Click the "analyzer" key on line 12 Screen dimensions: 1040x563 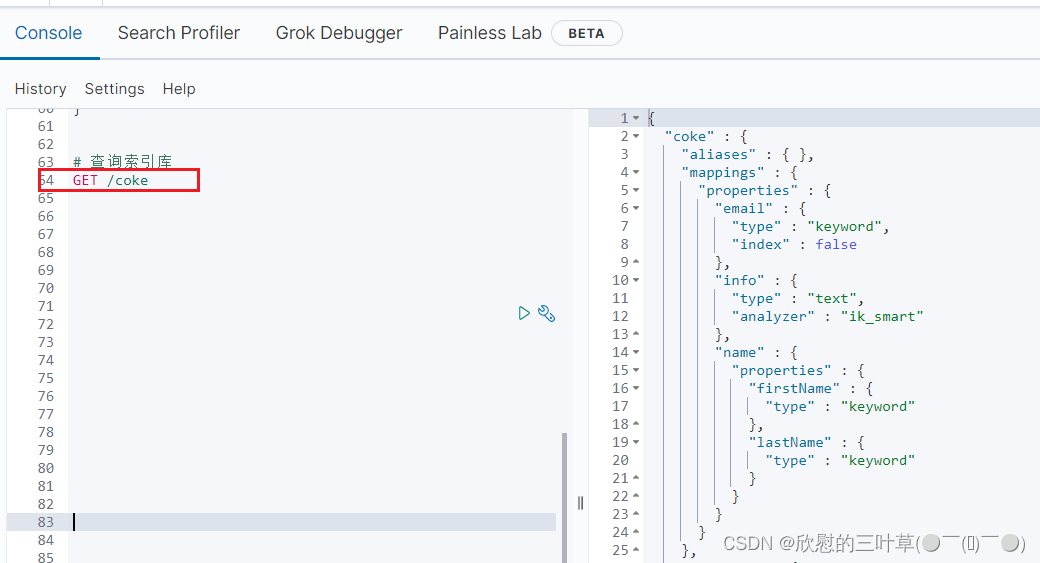(773, 316)
